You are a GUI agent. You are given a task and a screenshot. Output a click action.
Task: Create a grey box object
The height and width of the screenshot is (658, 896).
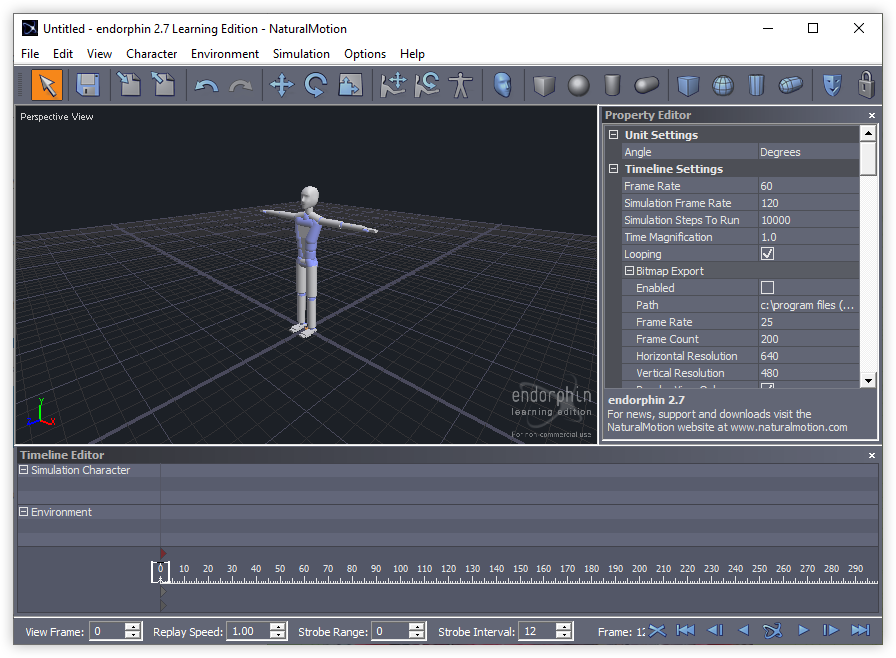point(544,86)
